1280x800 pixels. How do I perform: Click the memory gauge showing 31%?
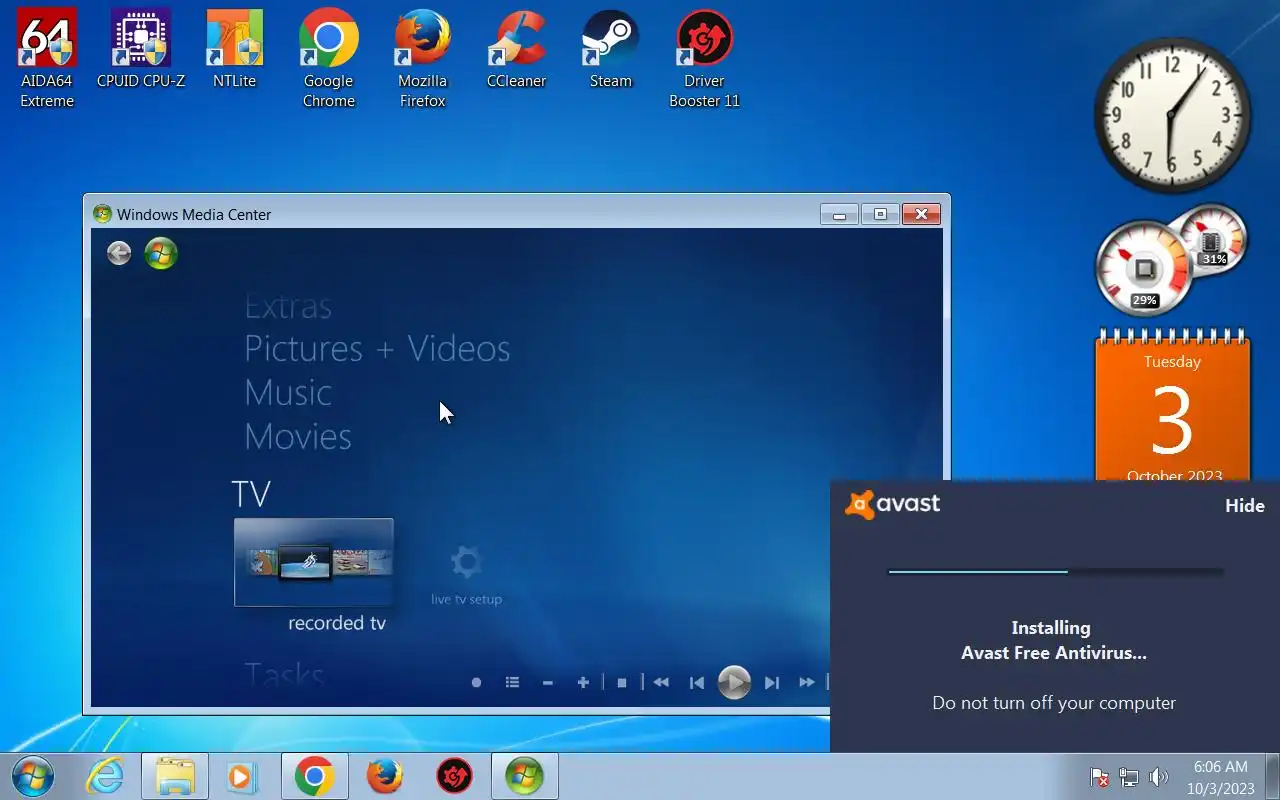click(x=1213, y=240)
